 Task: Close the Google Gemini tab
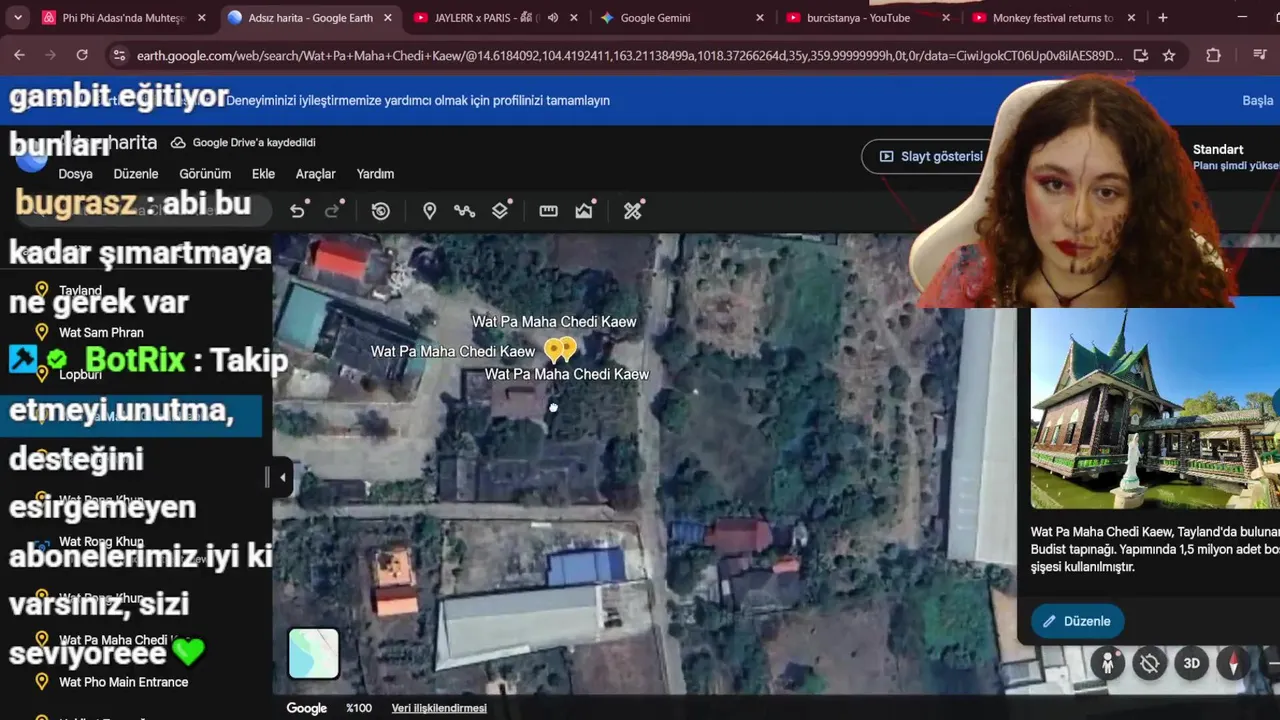click(x=760, y=18)
